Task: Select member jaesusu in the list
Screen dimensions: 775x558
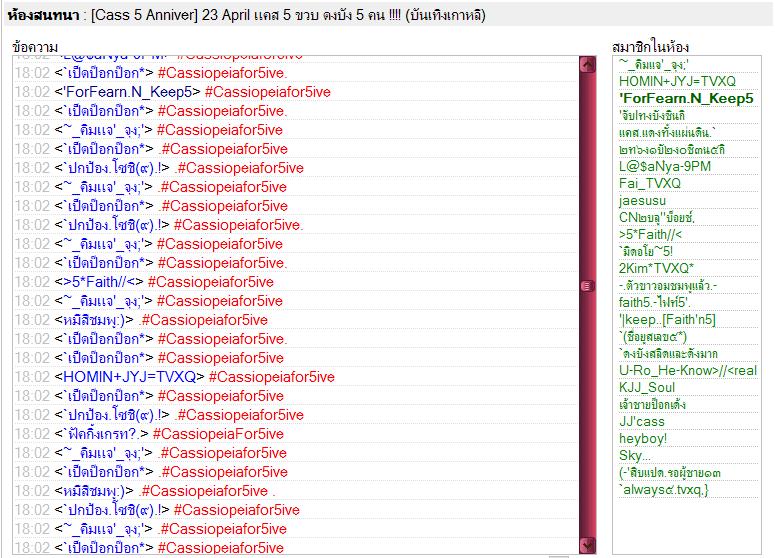Action: [x=642, y=201]
